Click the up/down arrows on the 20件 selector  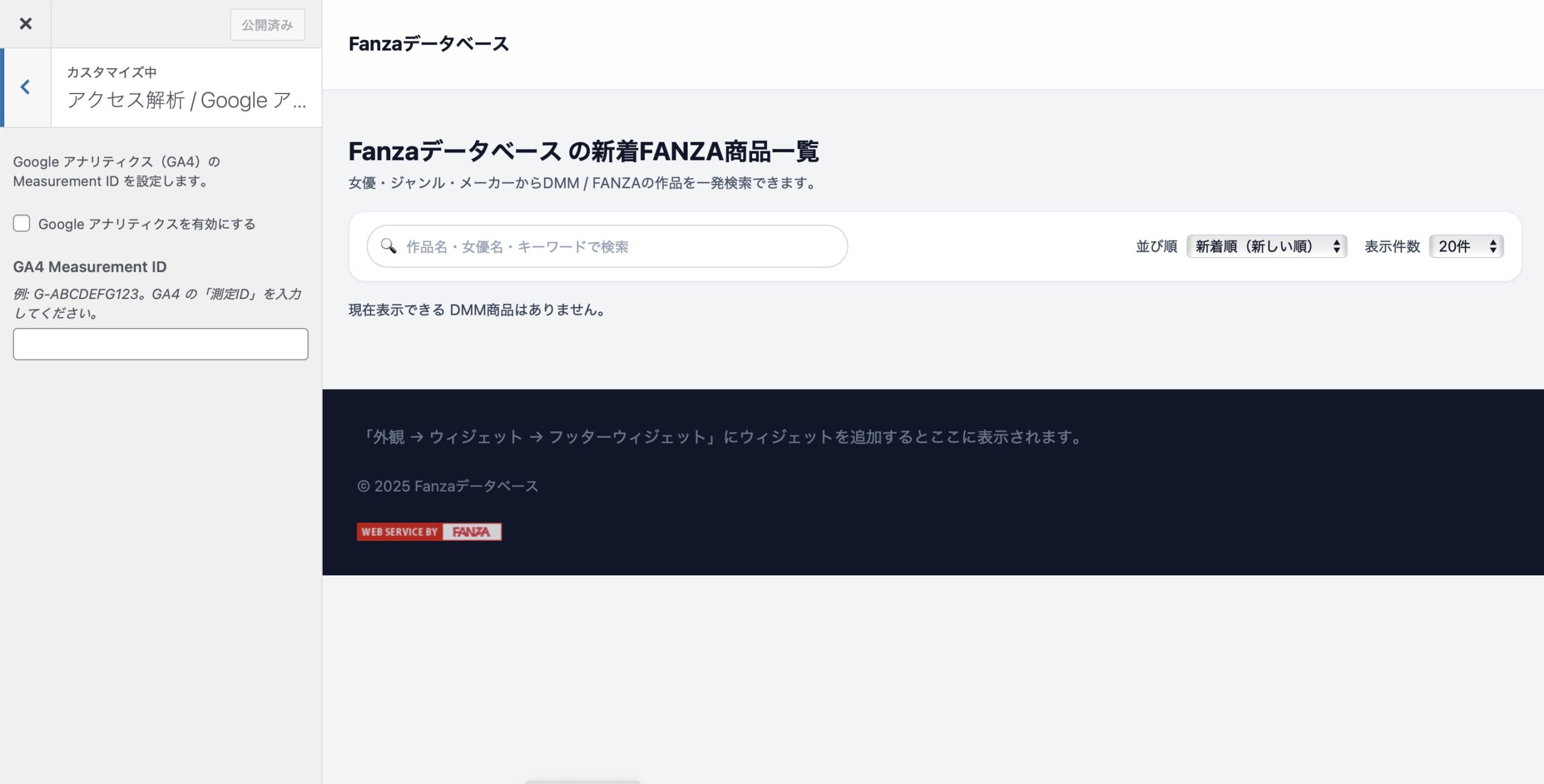[x=1493, y=246]
